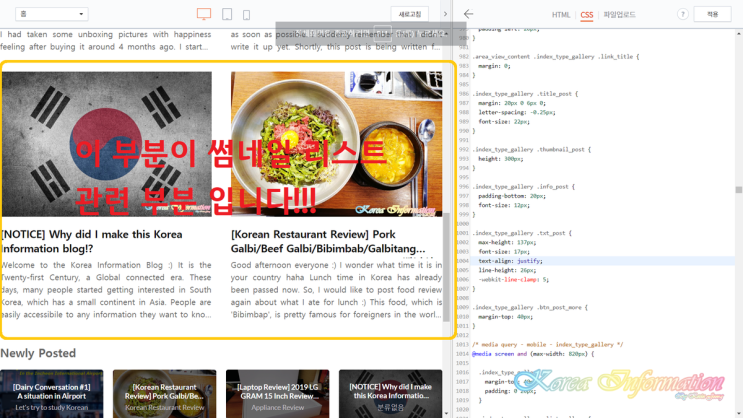Click the 'Newly Posted' heading
This screenshot has height=418, width=743.
tap(38, 353)
